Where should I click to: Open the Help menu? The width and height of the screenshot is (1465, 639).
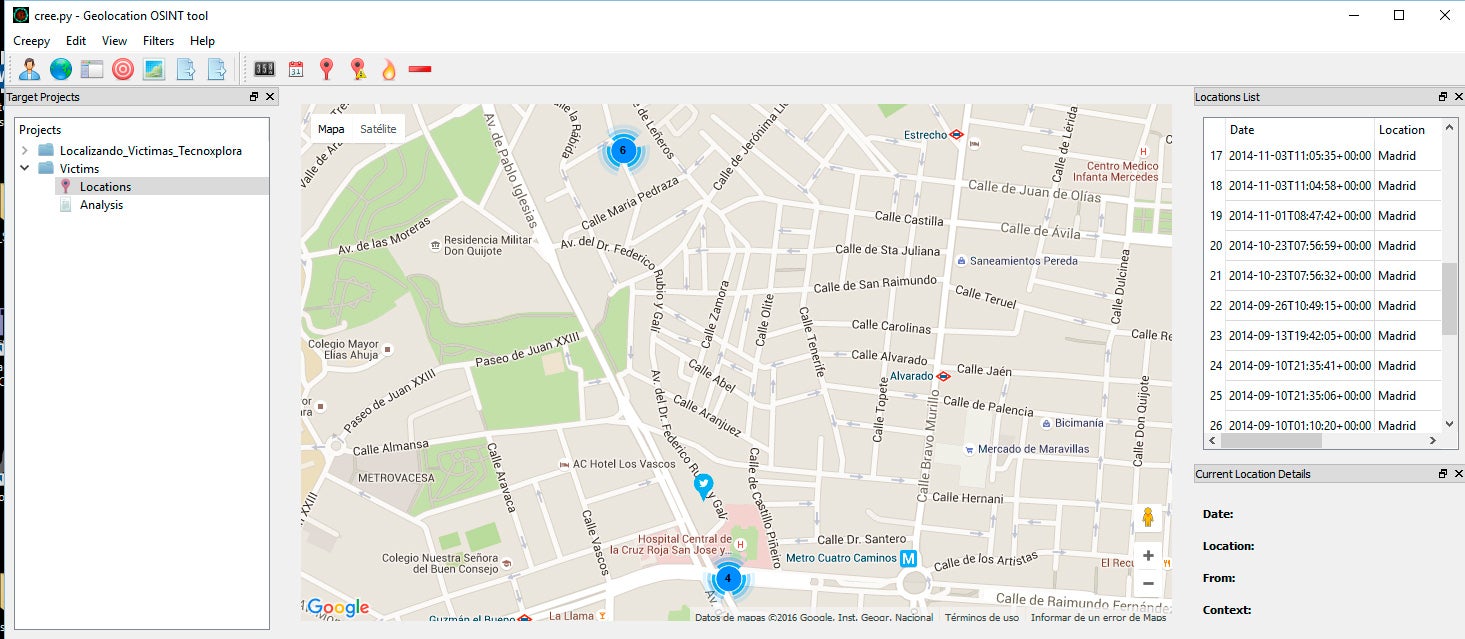202,41
